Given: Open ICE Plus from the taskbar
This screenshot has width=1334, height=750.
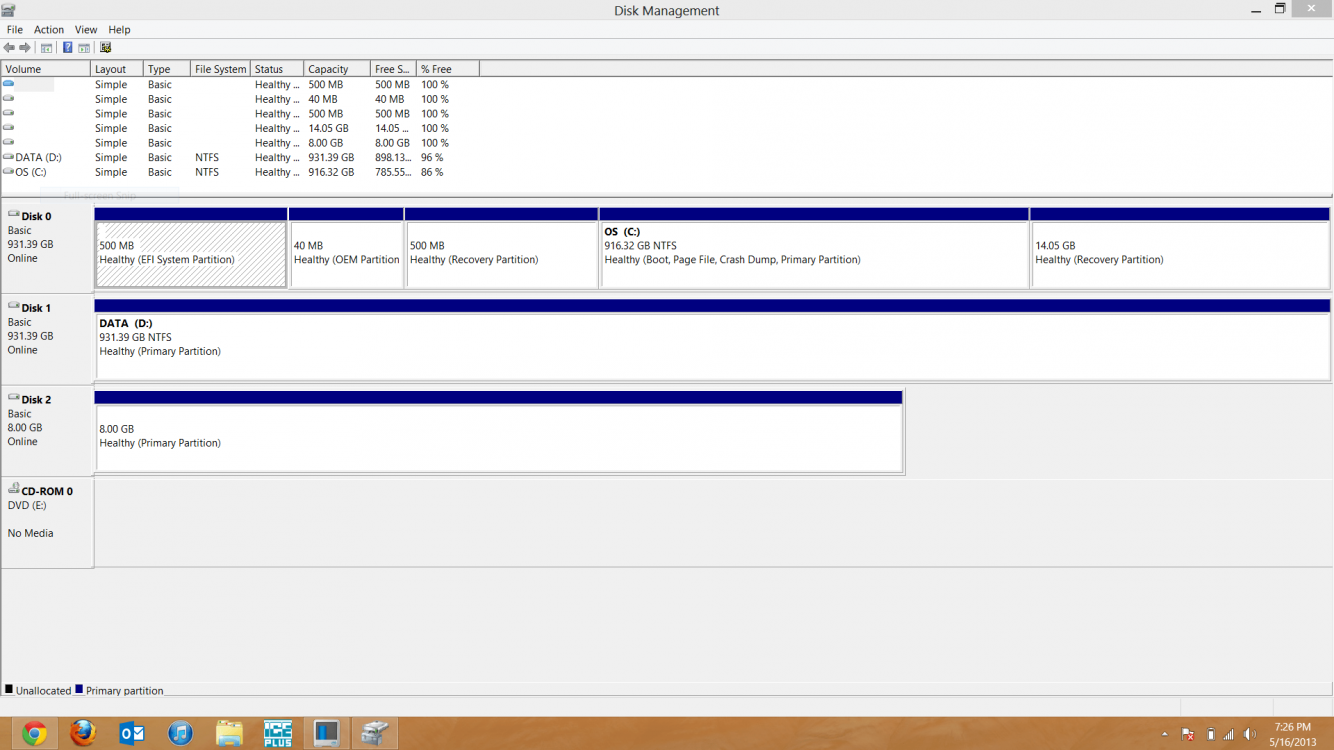Looking at the screenshot, I should 278,733.
